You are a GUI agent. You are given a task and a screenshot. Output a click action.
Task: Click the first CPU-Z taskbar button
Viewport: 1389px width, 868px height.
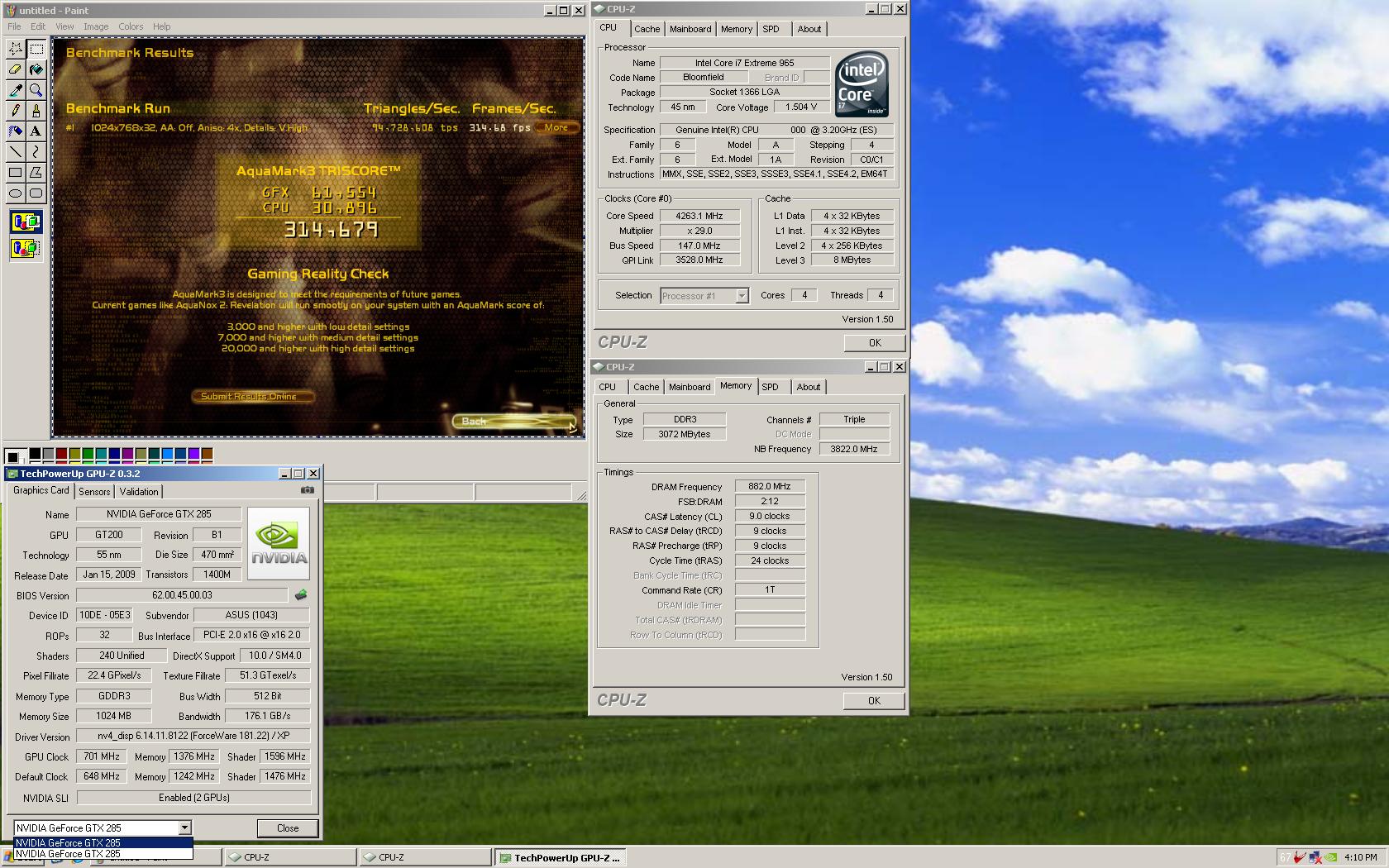[289, 857]
